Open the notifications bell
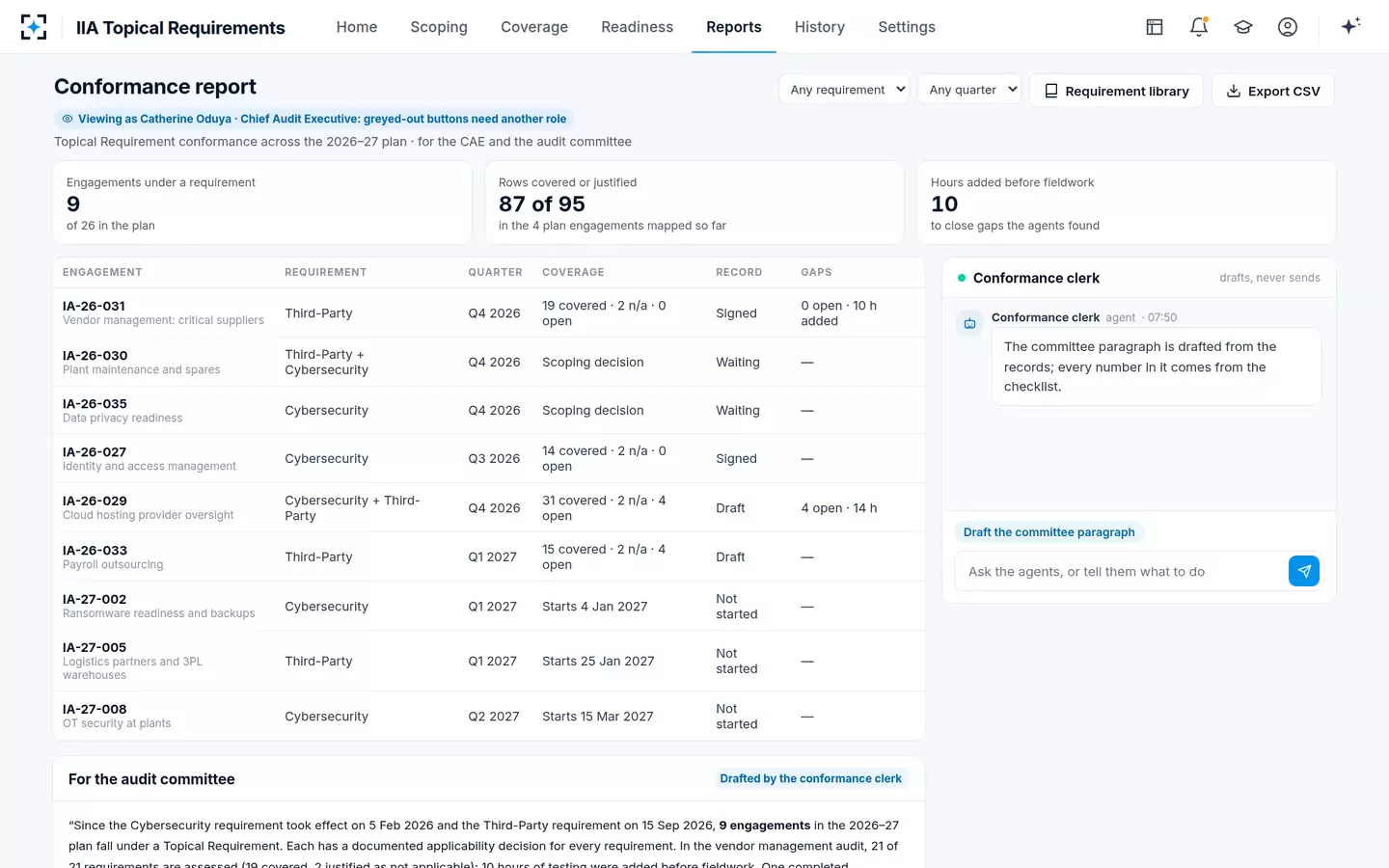Viewport: 1389px width, 868px height. coord(1199,27)
